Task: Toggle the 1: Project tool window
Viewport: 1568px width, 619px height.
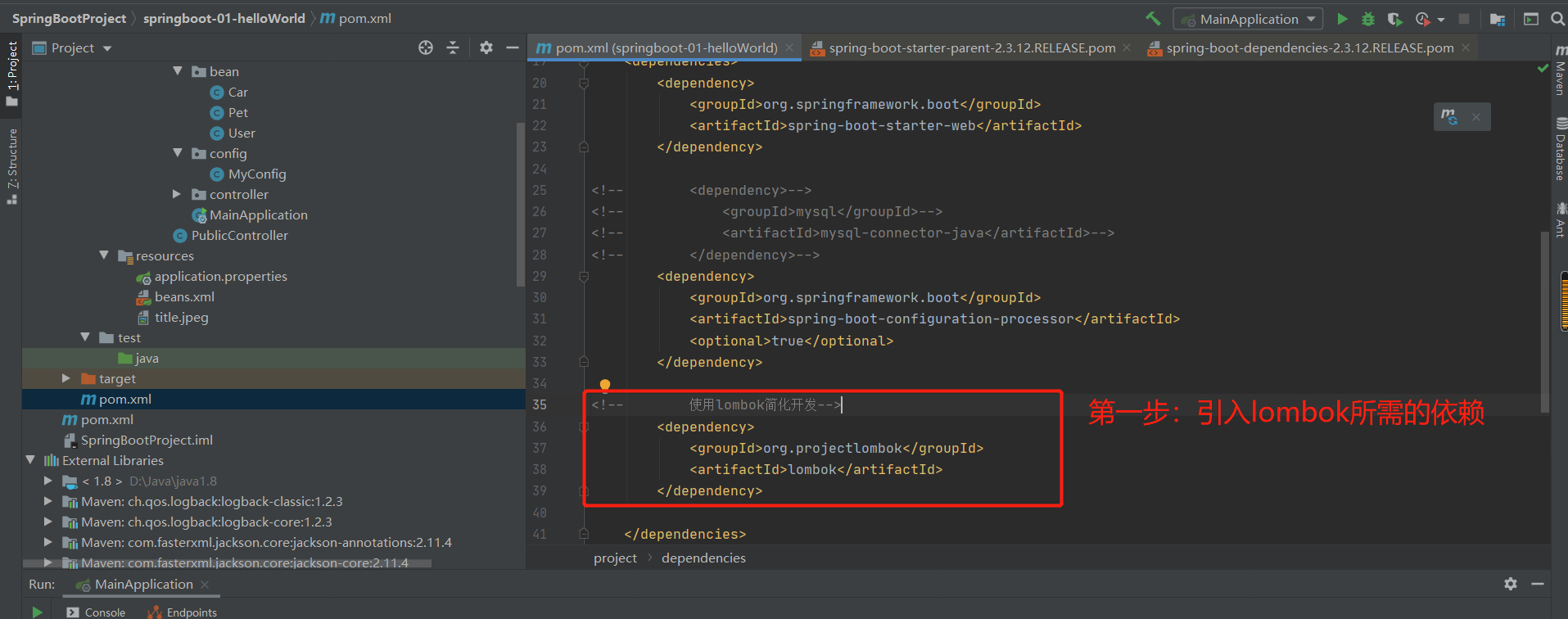Action: 11,74
